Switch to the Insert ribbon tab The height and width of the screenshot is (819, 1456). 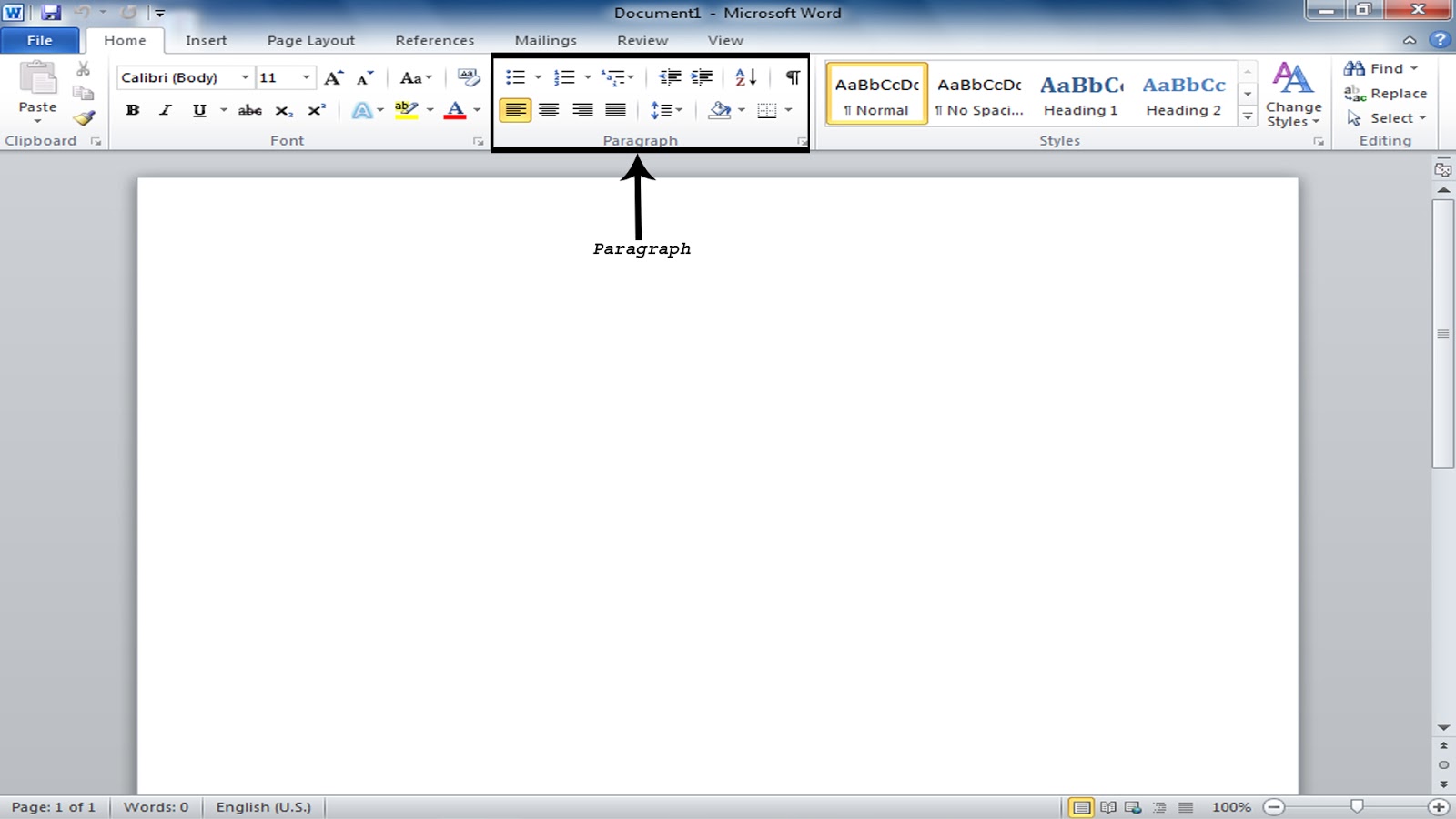point(206,40)
